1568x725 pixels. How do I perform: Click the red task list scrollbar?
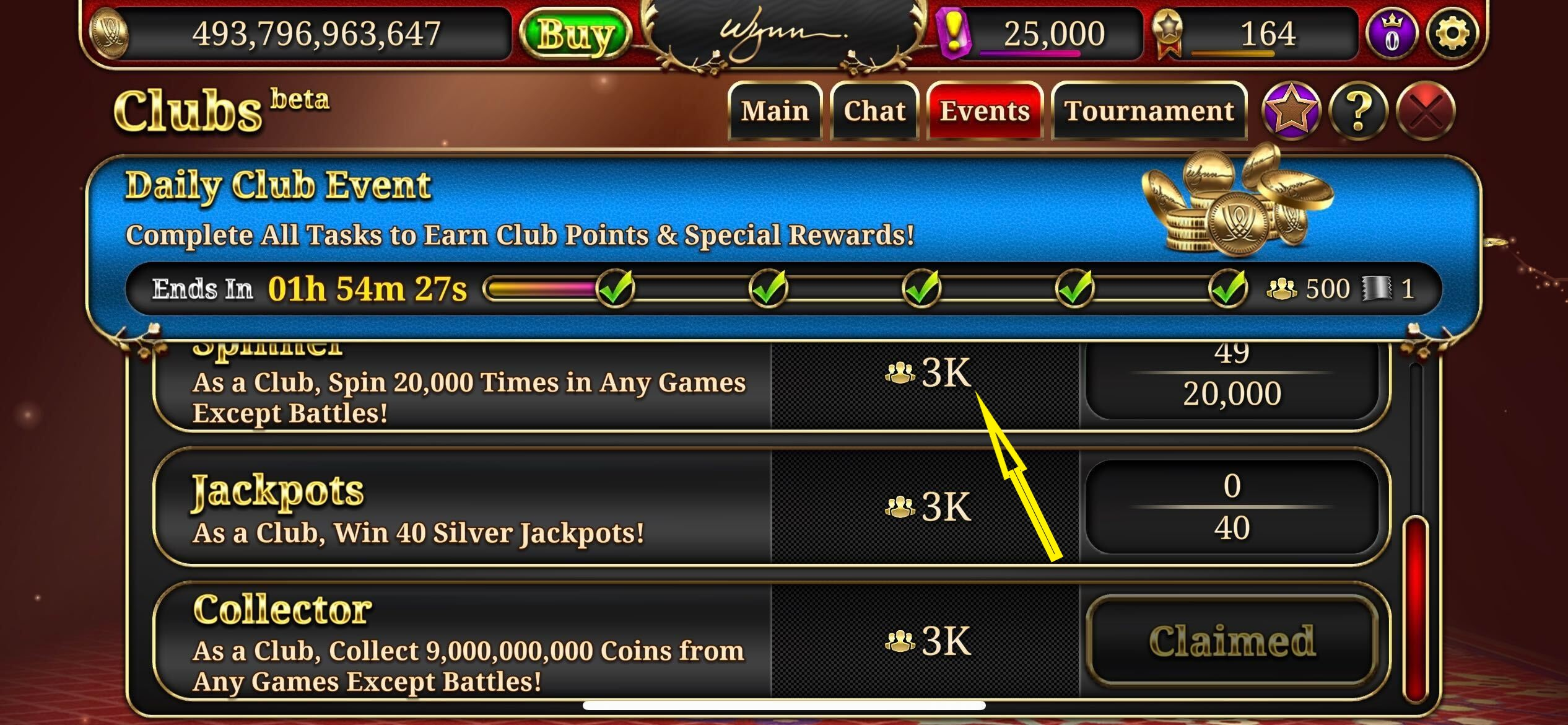[1416, 610]
